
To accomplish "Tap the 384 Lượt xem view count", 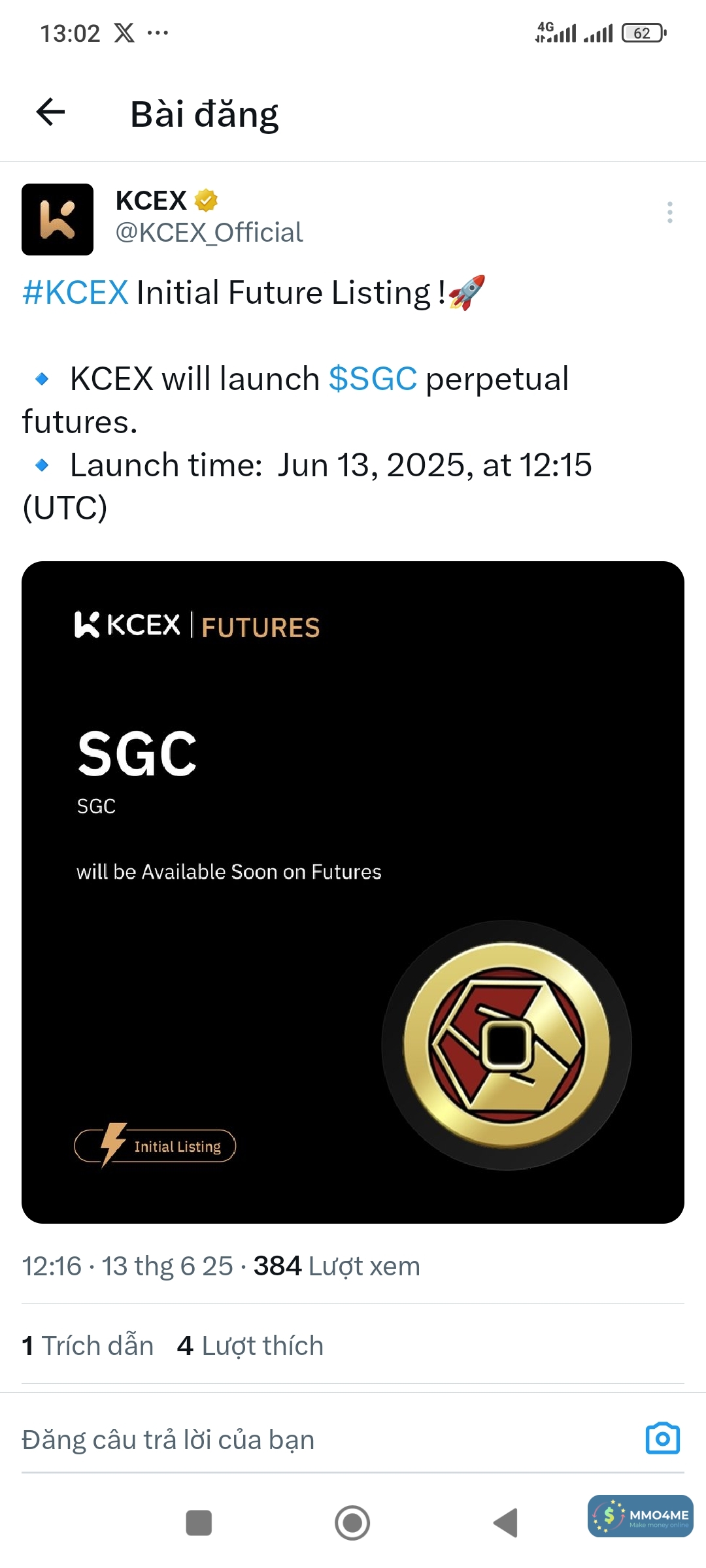I will 337,1266.
